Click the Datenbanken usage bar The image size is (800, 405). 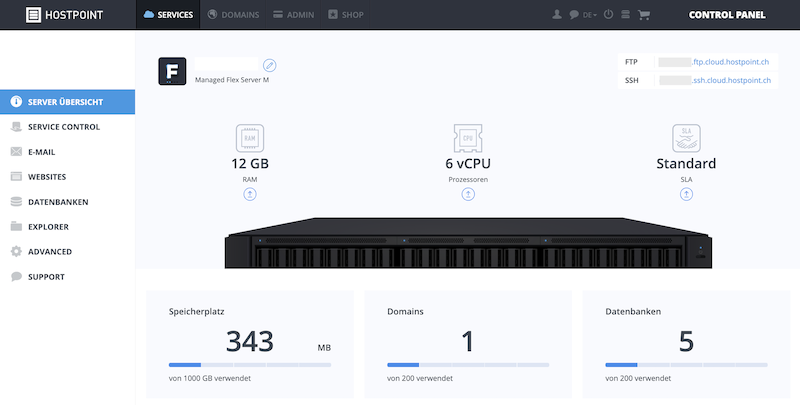(x=686, y=365)
